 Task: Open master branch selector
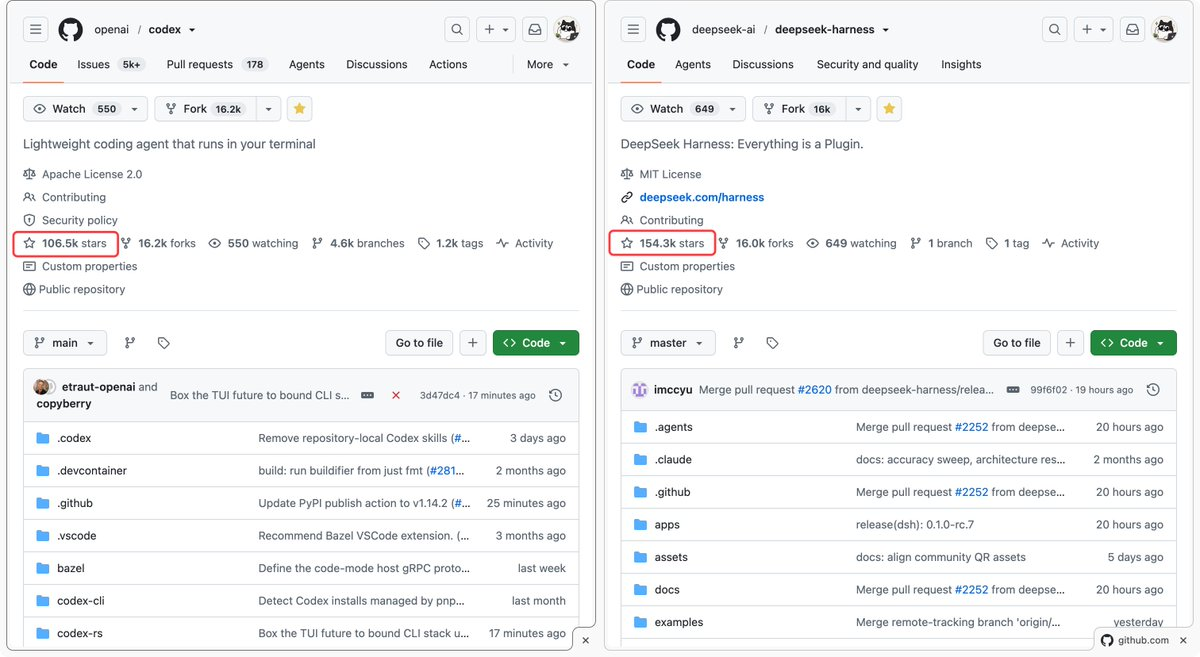pyautogui.click(x=668, y=343)
